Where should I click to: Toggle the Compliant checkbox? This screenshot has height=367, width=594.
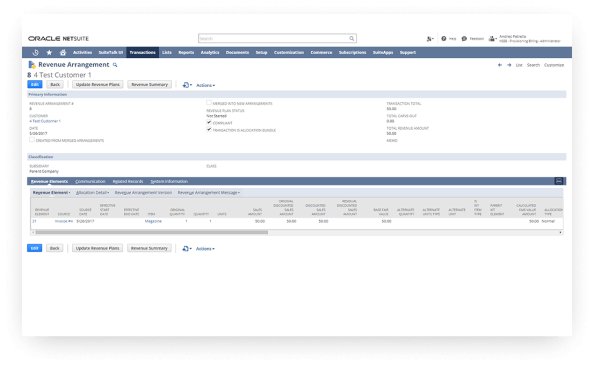pos(209,122)
